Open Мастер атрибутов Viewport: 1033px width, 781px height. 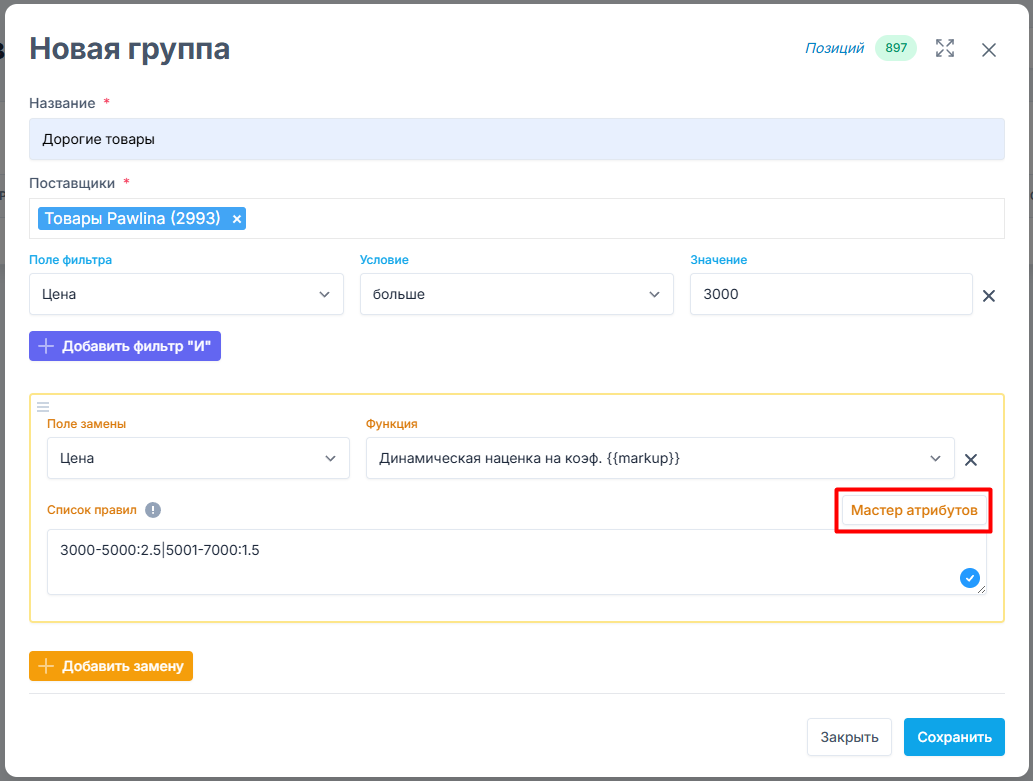click(x=913, y=510)
